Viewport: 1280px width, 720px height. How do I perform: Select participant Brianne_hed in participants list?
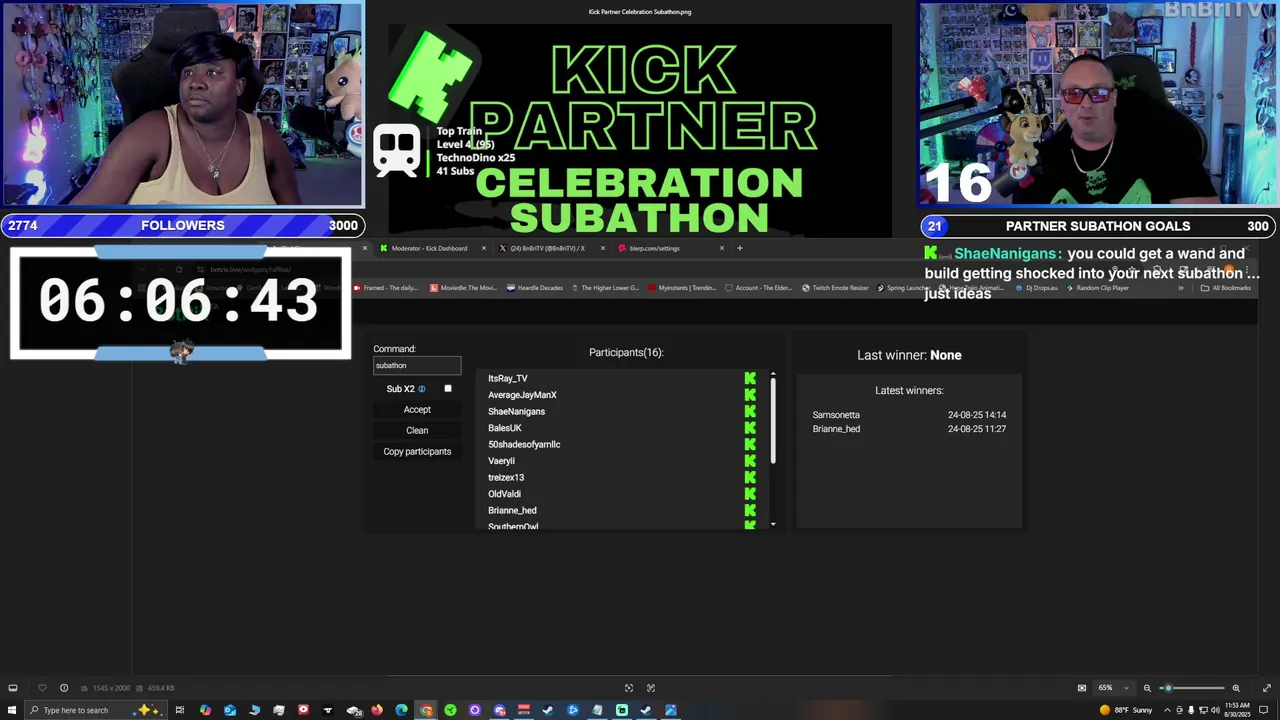tap(512, 510)
